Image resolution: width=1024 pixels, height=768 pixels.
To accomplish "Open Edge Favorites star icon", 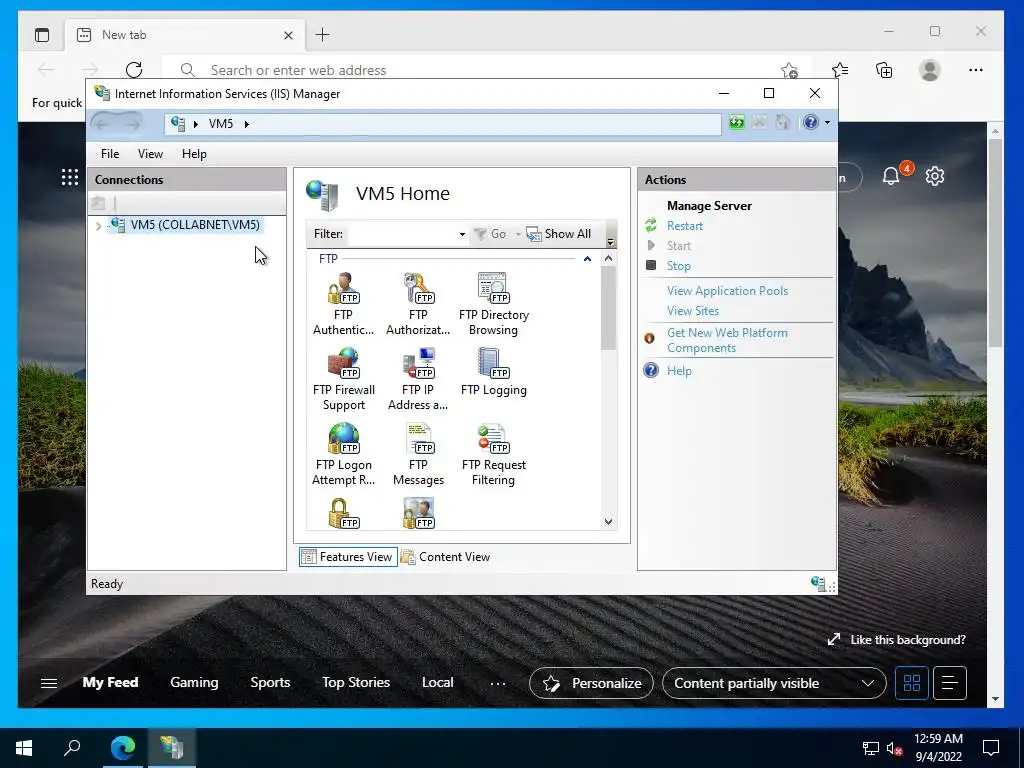I will point(840,70).
